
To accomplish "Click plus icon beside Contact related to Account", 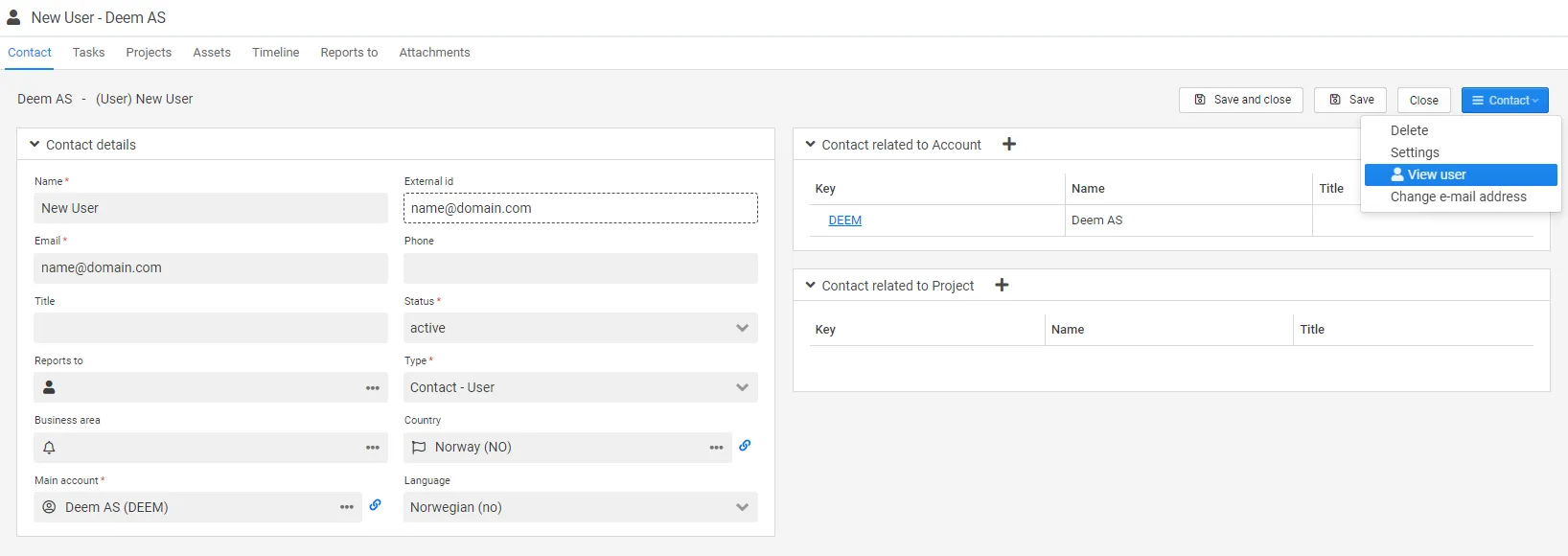I will pyautogui.click(x=1009, y=145).
